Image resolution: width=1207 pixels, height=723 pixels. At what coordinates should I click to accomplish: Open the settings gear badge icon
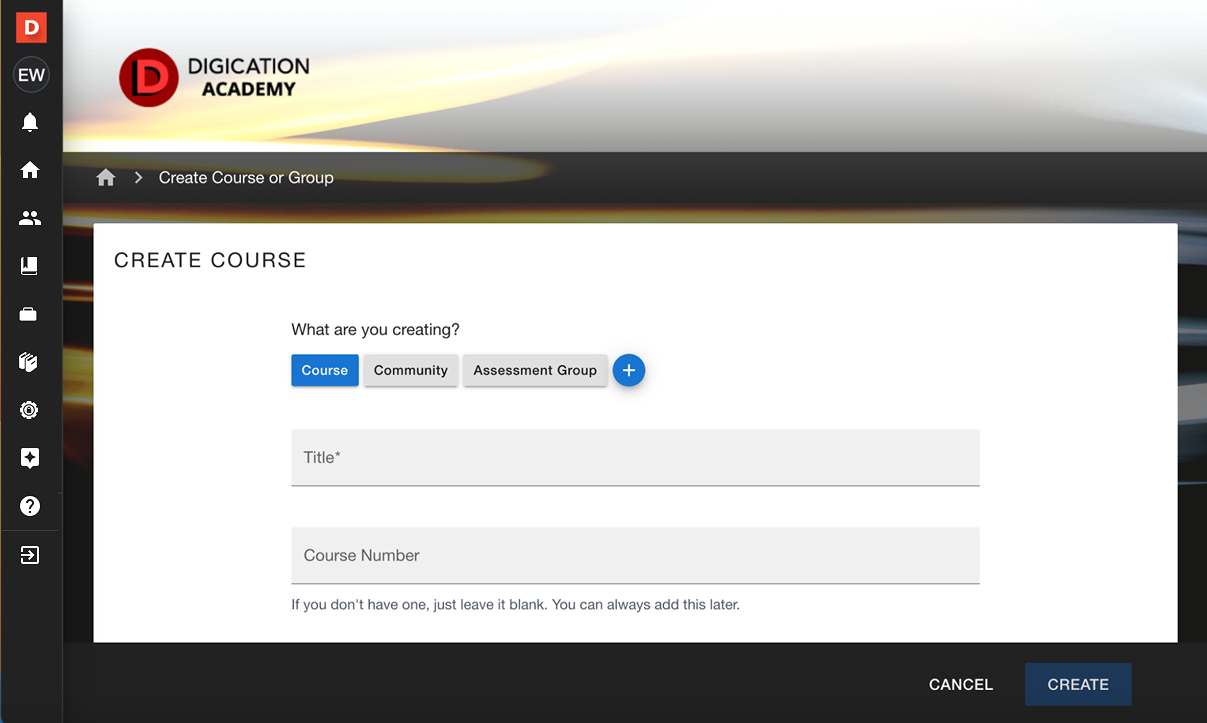point(30,410)
